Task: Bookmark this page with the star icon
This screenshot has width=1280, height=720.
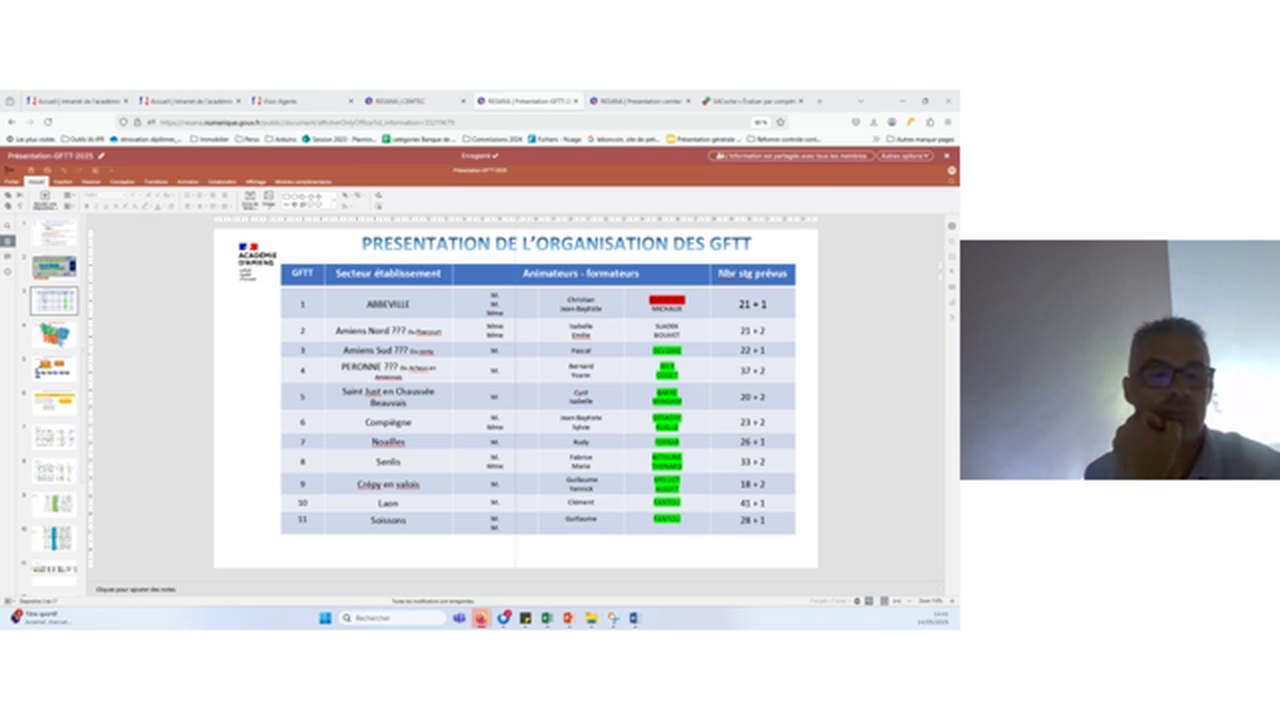Action: point(780,122)
